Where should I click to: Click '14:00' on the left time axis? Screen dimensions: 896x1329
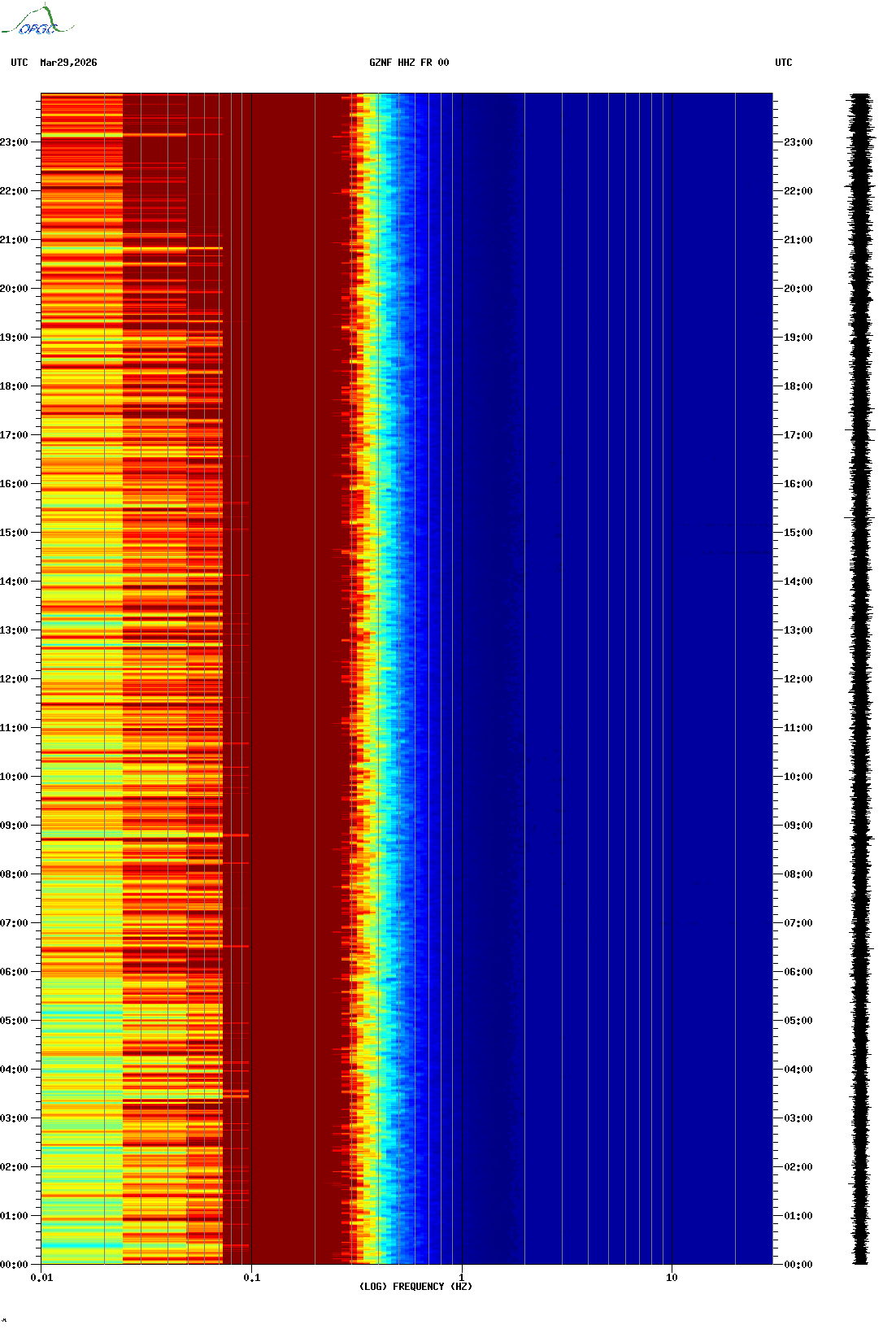pos(14,582)
